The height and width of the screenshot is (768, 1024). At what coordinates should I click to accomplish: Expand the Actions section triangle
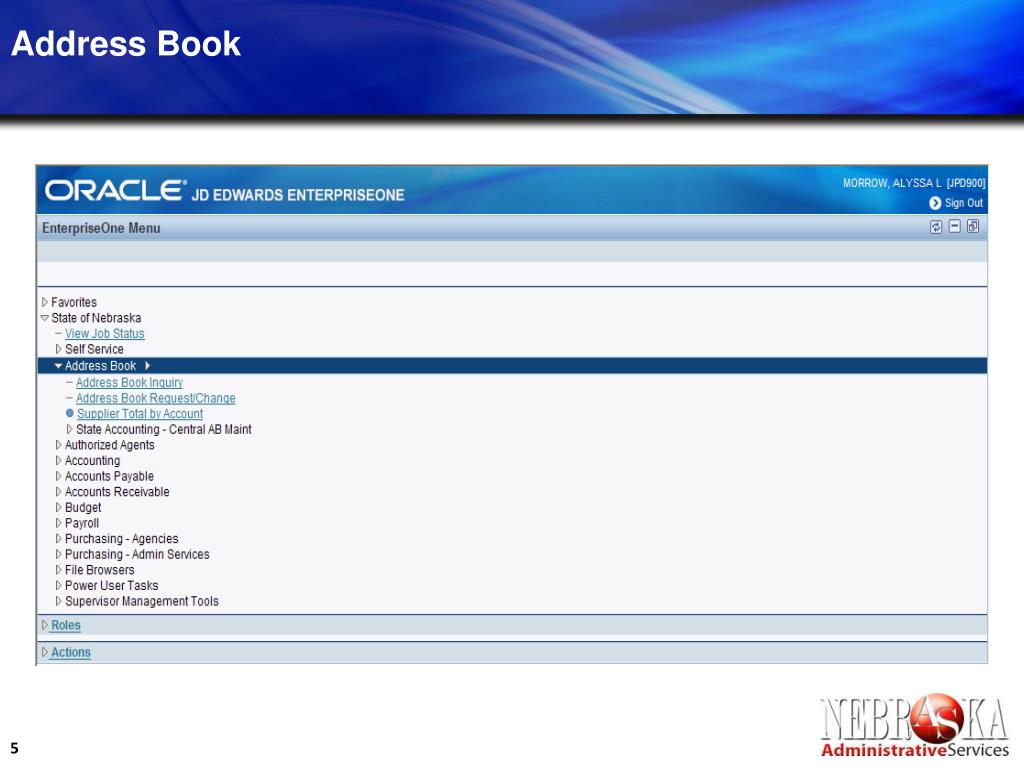[x=44, y=652]
